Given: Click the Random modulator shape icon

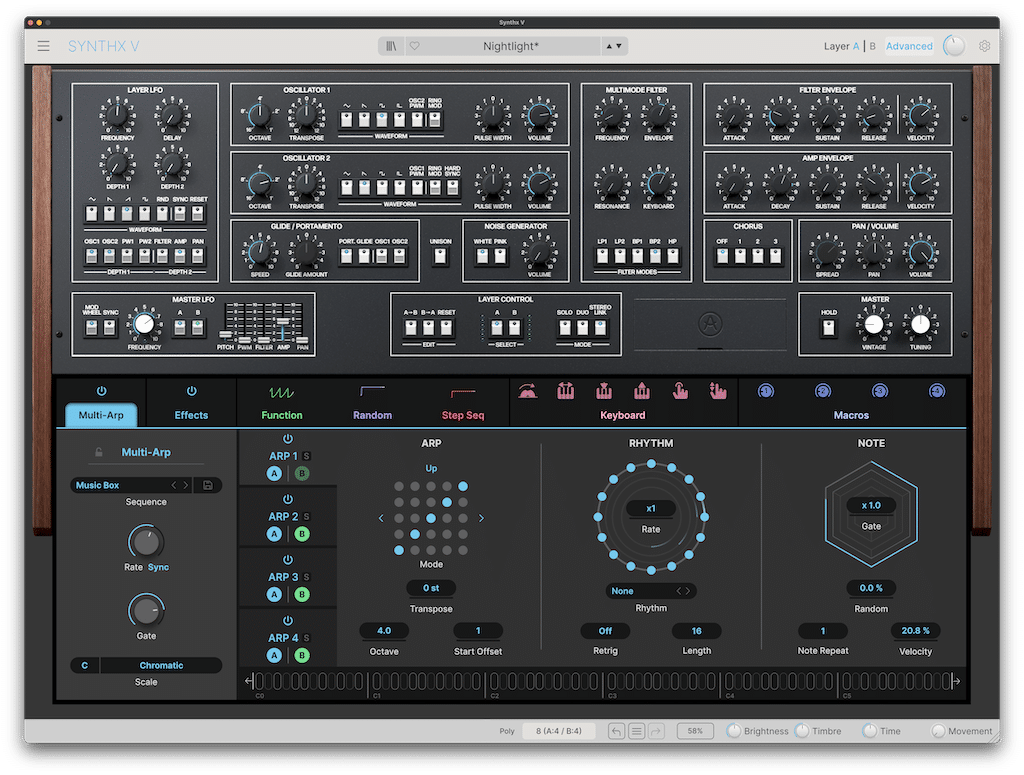Looking at the screenshot, I should click(x=372, y=392).
